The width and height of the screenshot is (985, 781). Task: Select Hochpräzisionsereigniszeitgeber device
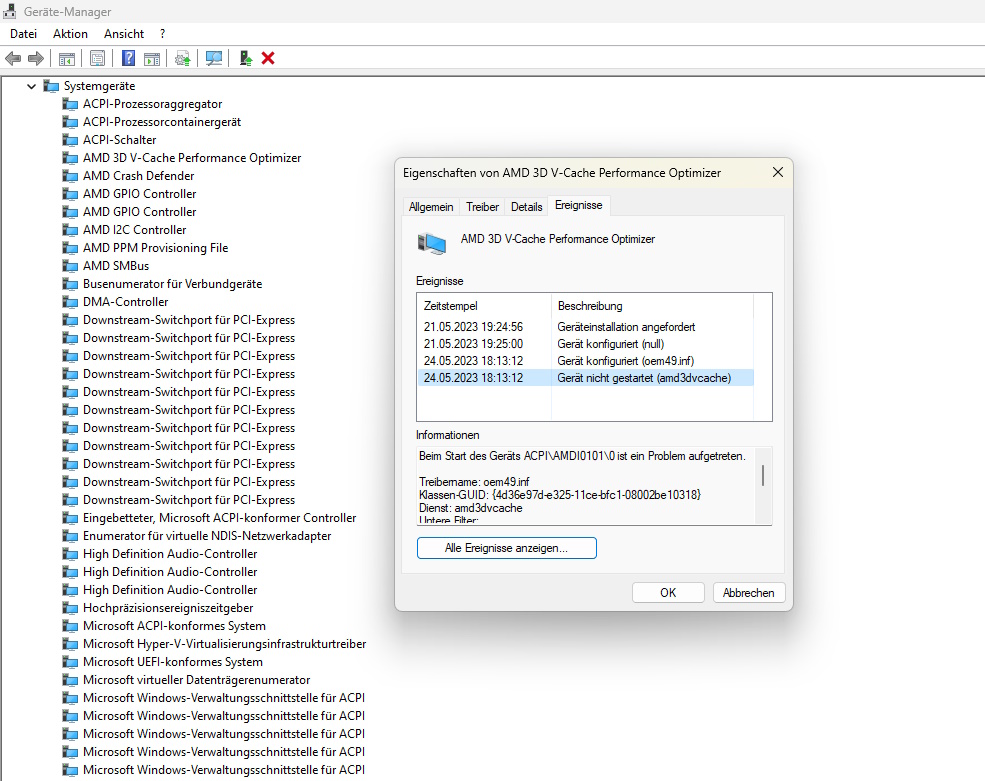click(168, 608)
